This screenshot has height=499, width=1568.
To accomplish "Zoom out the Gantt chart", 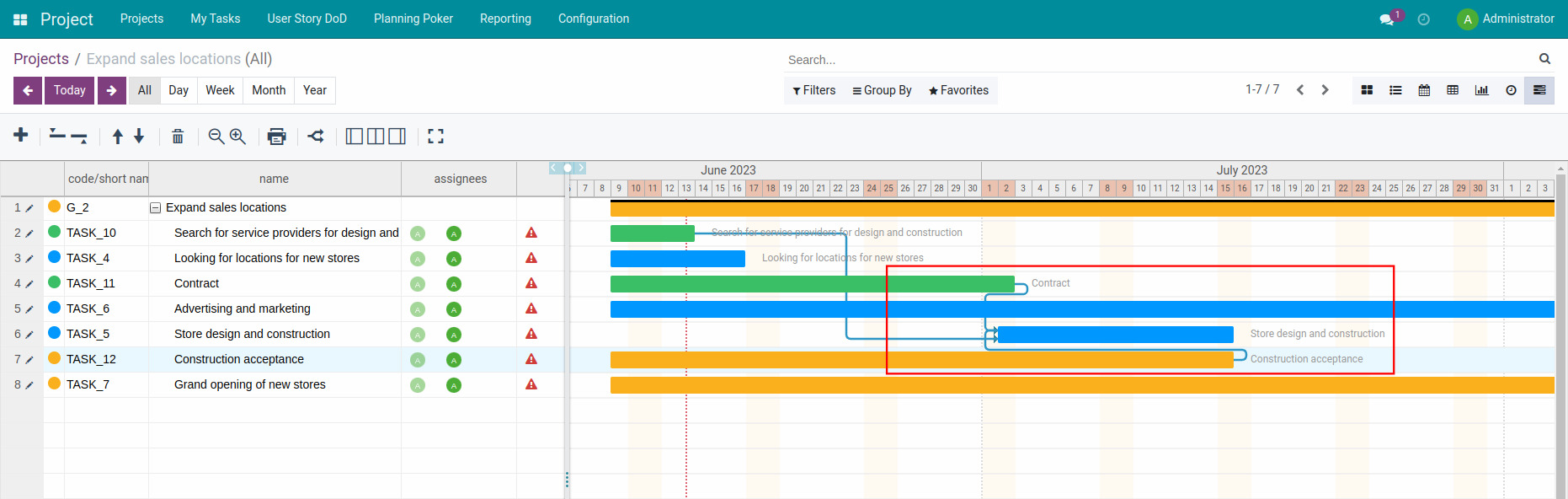I will [x=216, y=137].
